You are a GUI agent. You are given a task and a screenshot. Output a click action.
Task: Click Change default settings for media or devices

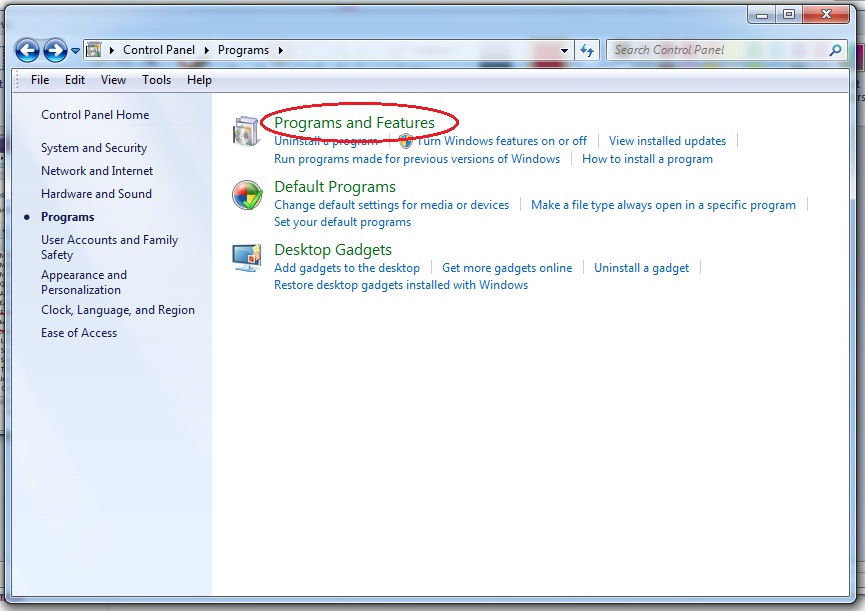point(392,205)
